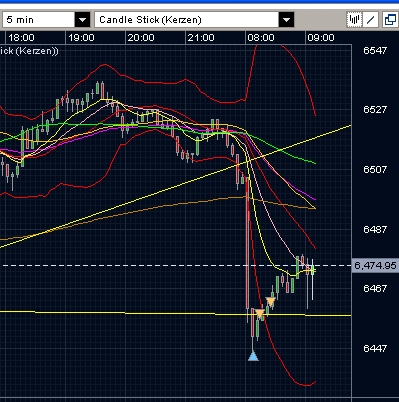Image resolution: width=399 pixels, height=402 pixels.
Task: Click the 20:00 time axis label
Action: click(141, 38)
